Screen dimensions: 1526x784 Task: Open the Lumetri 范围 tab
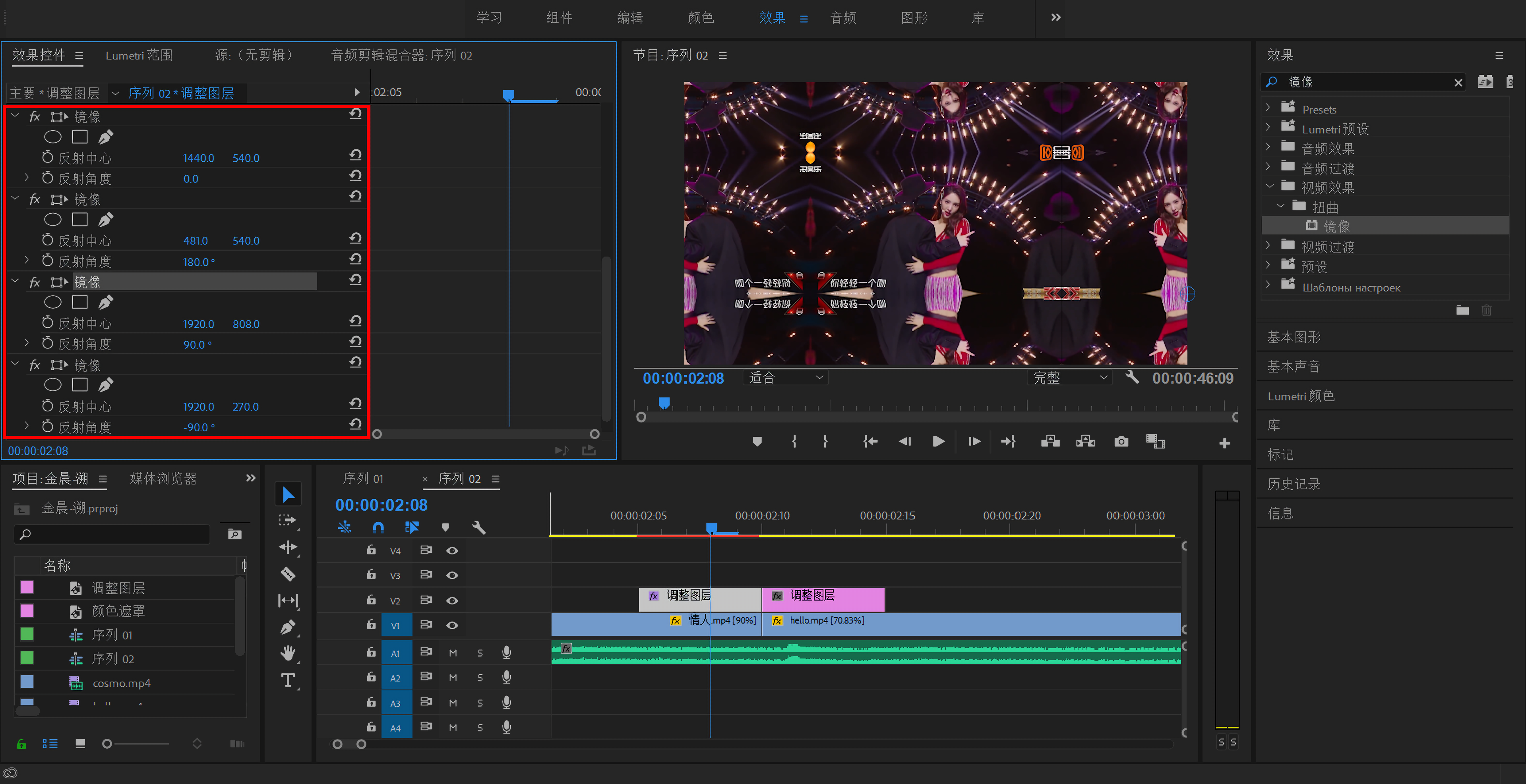[139, 55]
